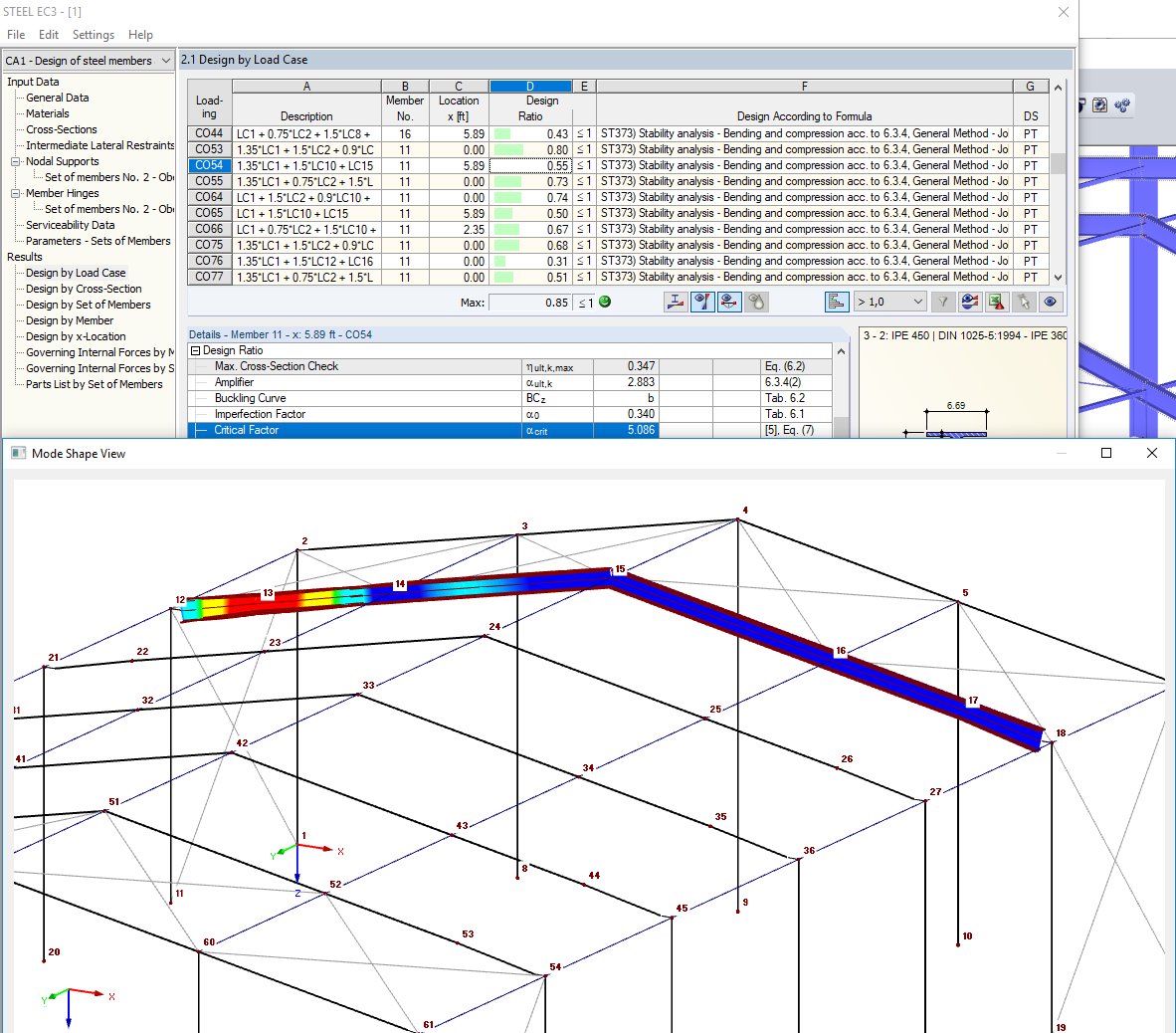This screenshot has height=1033, width=1176.
Task: Open the Help menu
Action: (x=140, y=34)
